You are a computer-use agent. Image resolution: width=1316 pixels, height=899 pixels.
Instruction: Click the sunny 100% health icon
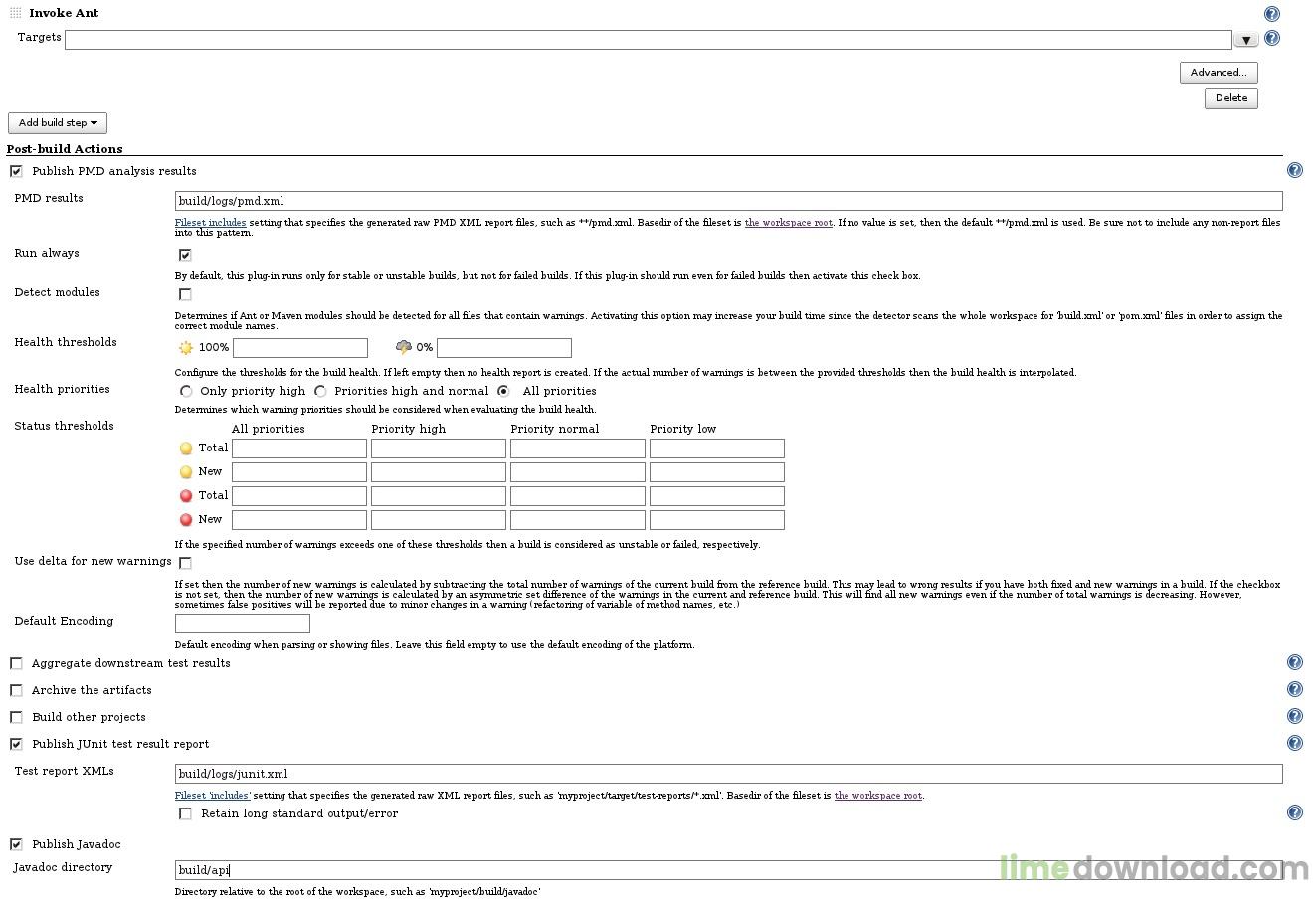point(186,348)
